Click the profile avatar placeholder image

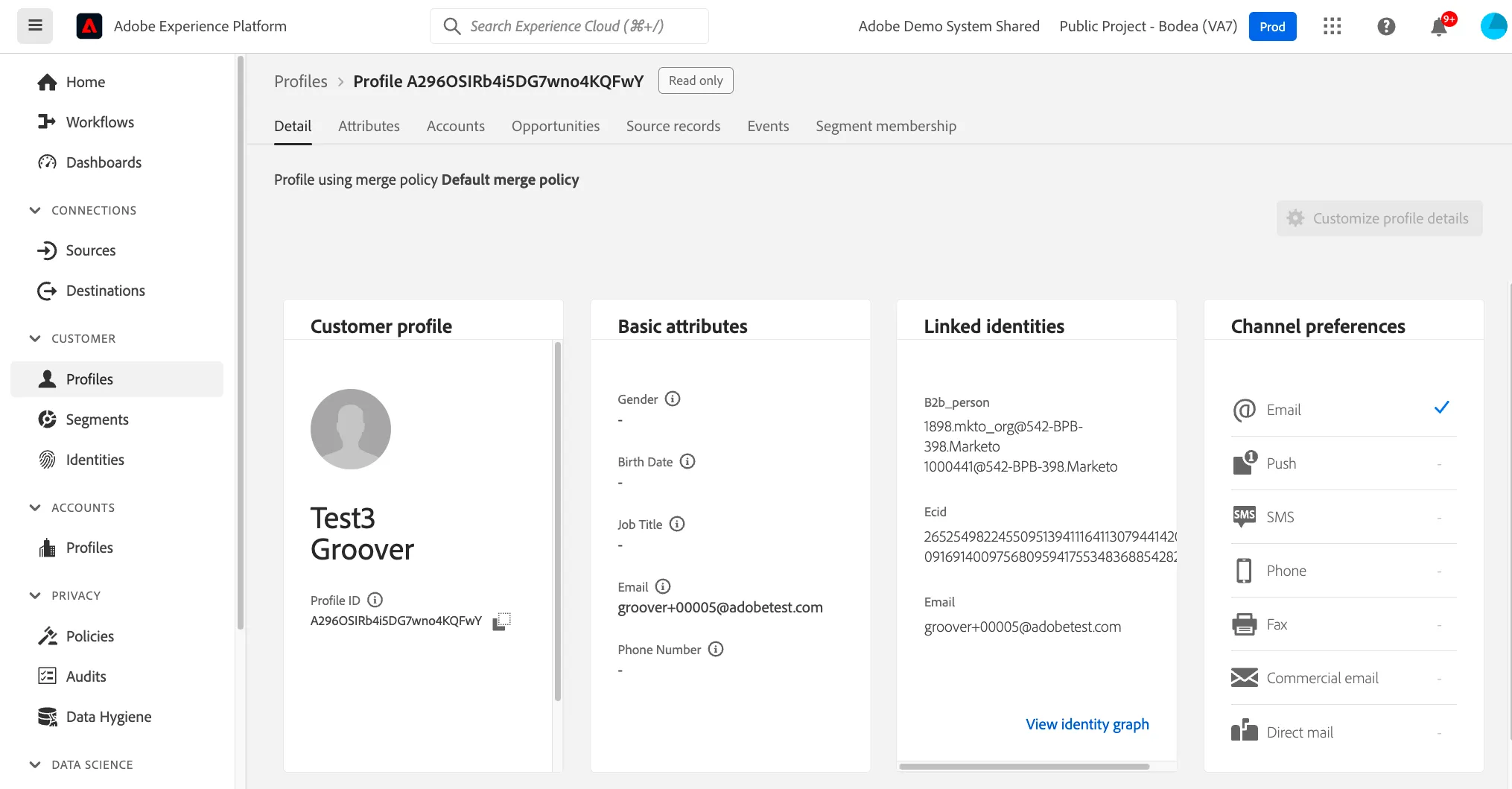point(351,429)
